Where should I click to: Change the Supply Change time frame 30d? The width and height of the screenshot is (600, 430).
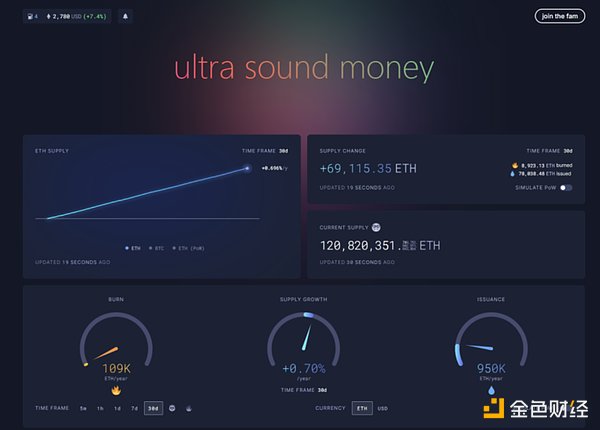[568, 151]
